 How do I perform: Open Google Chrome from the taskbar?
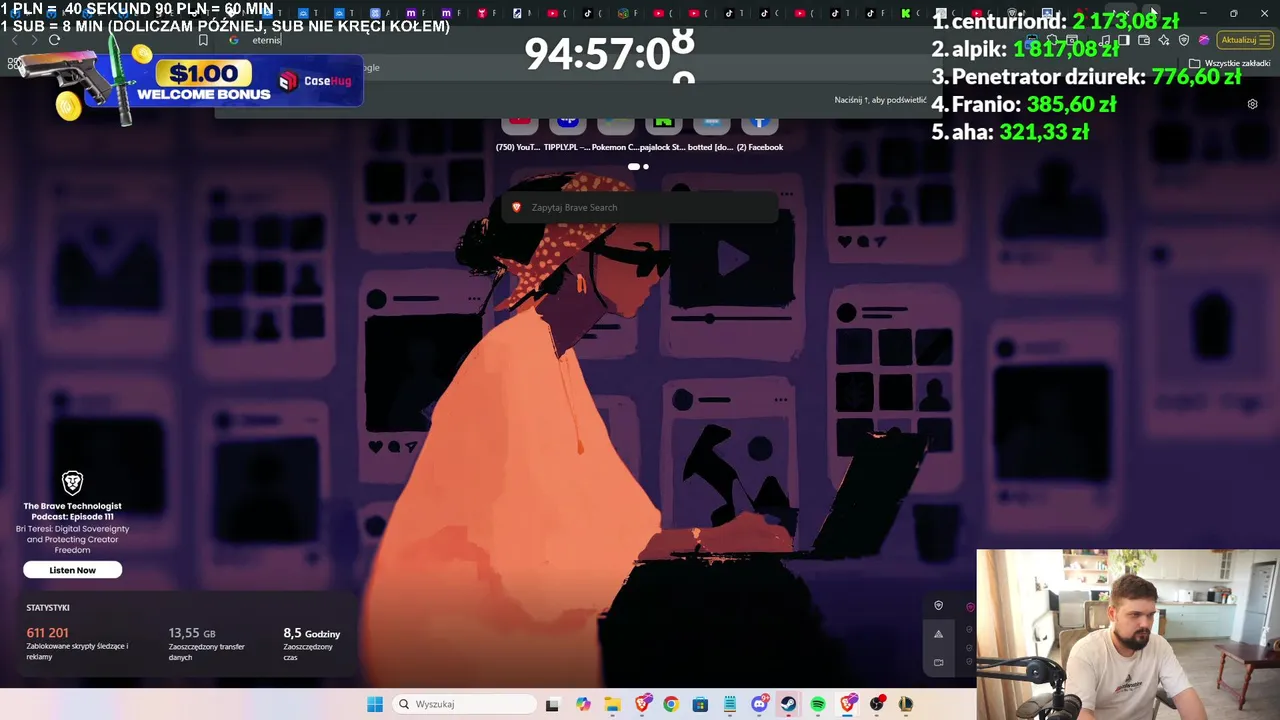671,704
